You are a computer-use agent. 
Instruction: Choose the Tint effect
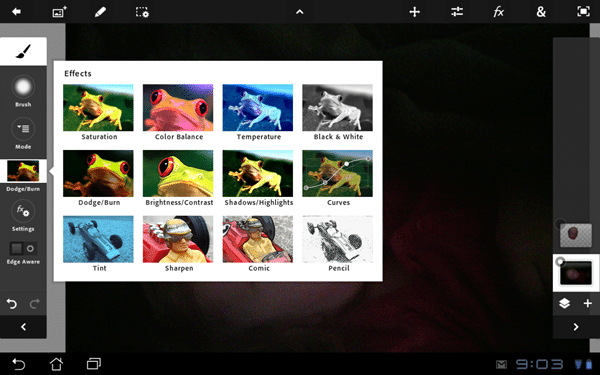pyautogui.click(x=98, y=244)
